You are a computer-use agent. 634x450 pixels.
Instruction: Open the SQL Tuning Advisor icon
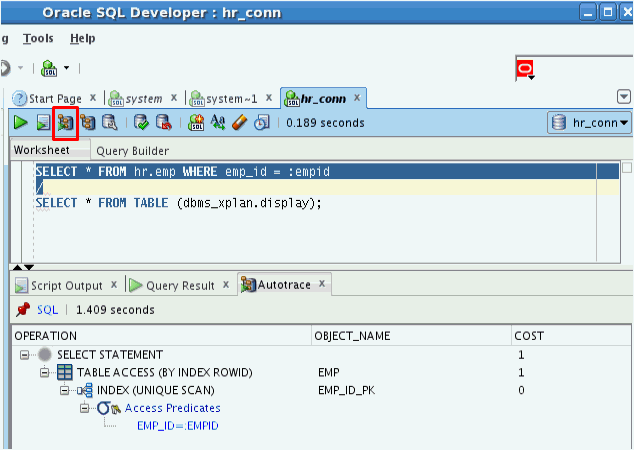pos(110,122)
